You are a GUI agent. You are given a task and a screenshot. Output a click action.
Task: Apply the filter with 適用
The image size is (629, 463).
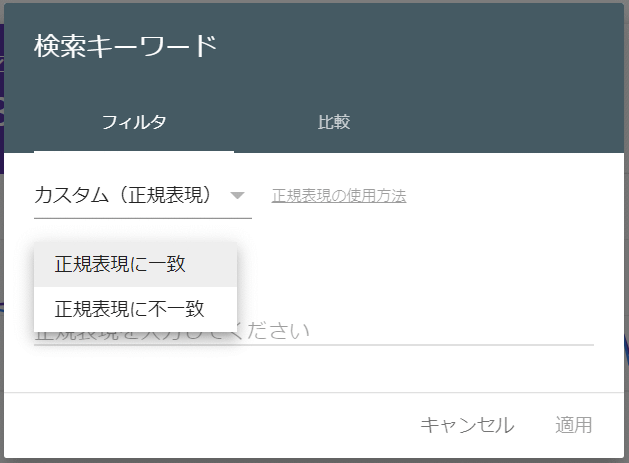tap(574, 425)
